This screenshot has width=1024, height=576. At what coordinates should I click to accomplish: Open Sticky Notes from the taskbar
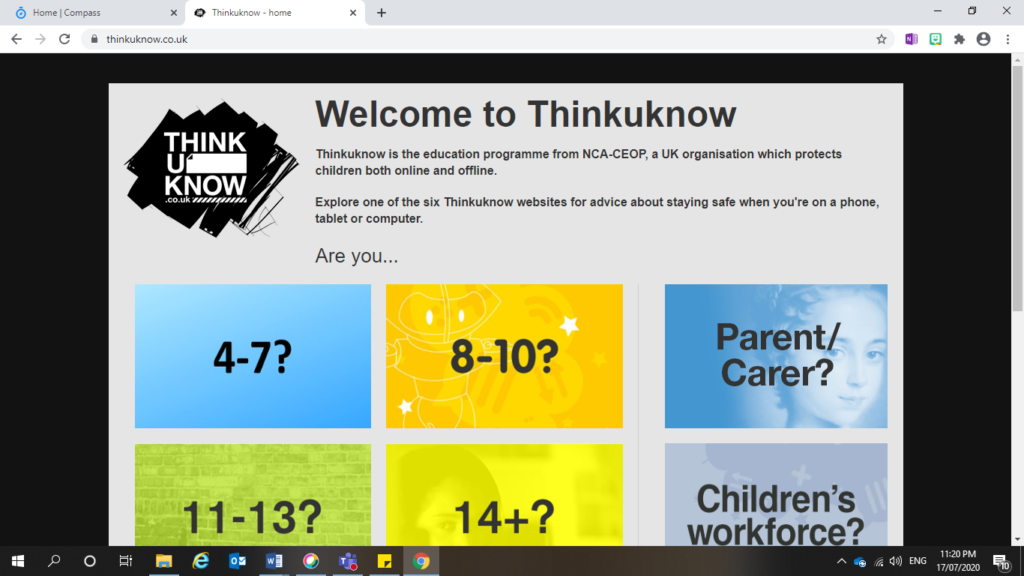click(385, 561)
